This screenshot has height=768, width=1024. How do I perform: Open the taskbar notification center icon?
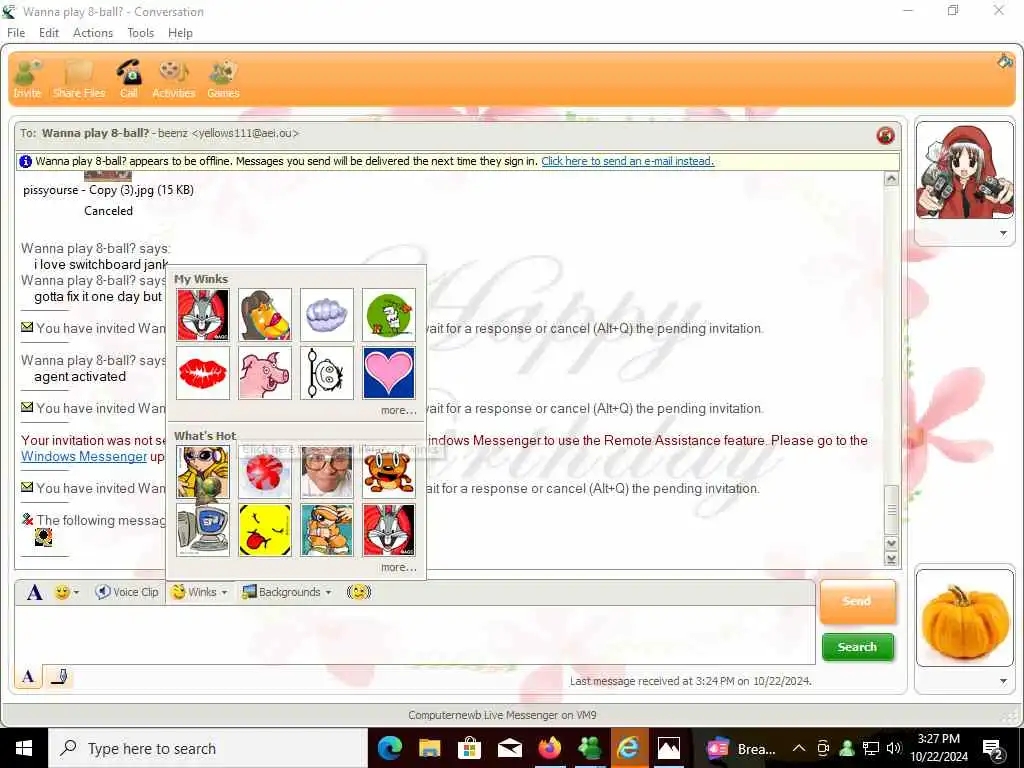[993, 749]
